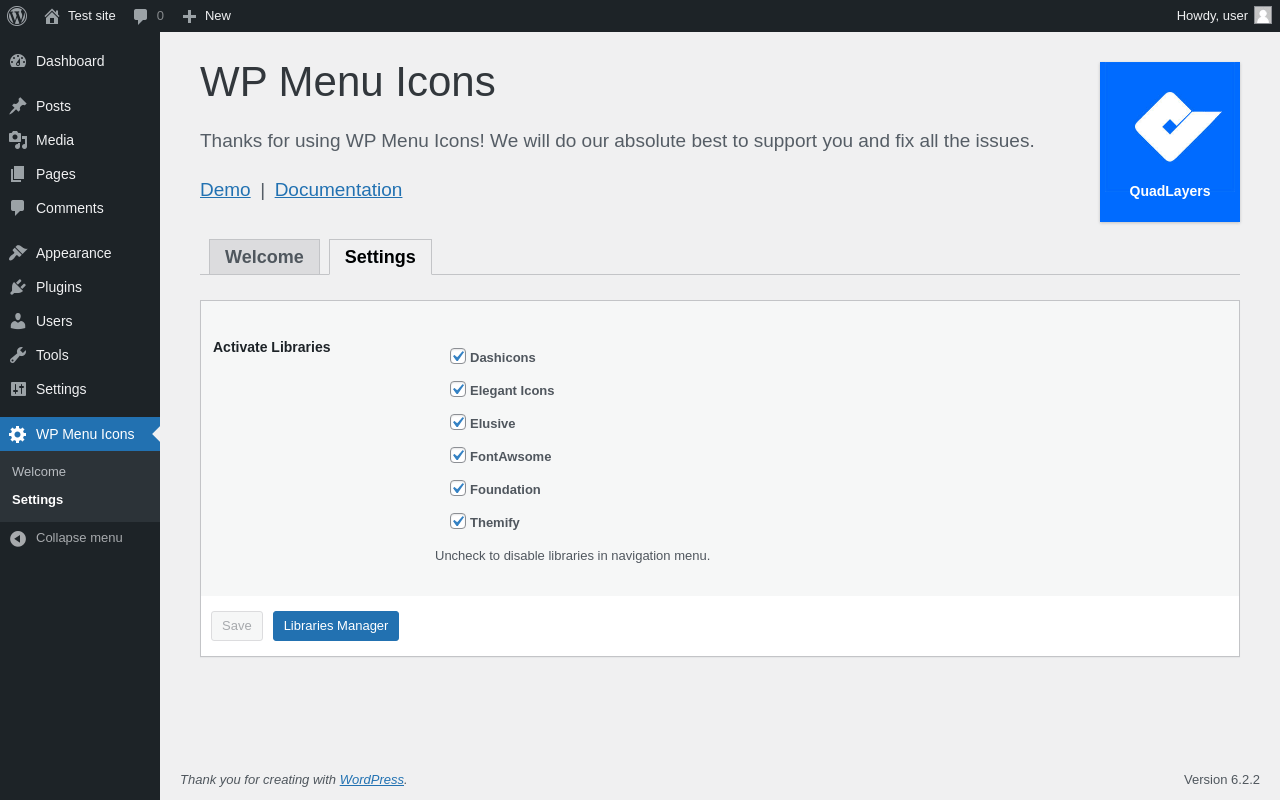Disable the Themify library checkbox
This screenshot has width=1280, height=800.
coord(458,521)
